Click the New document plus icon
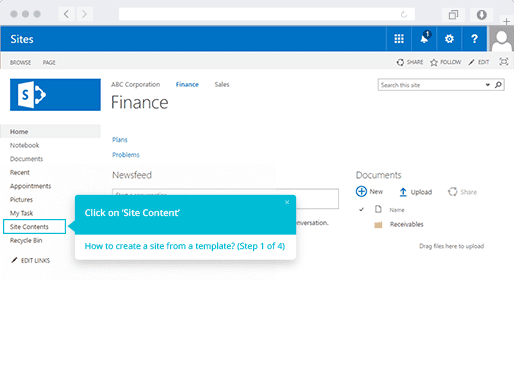 click(x=361, y=191)
